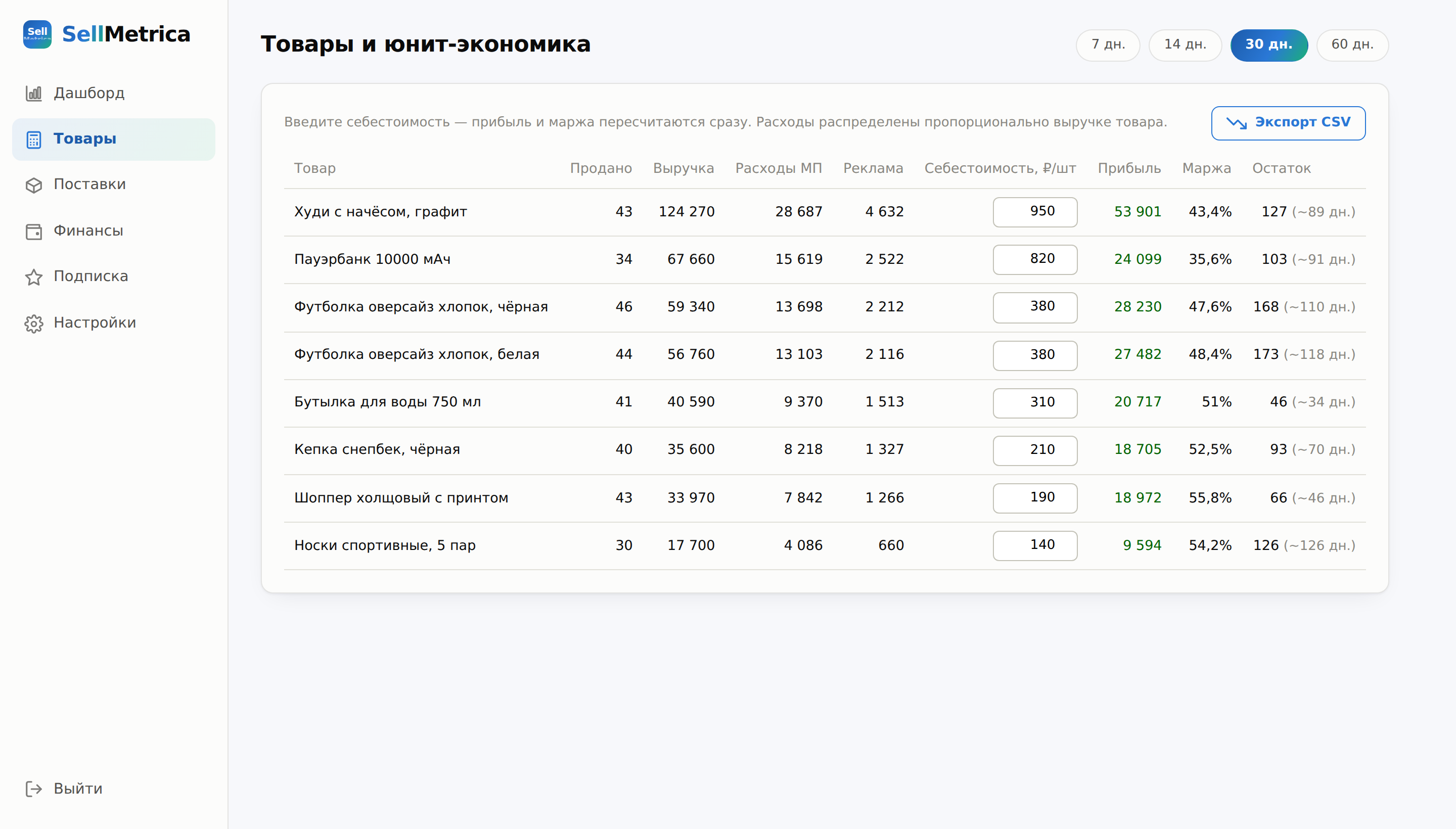The width and height of the screenshot is (1456, 829).
Task: Click the Товары и юнит-экономика heading
Action: click(x=425, y=44)
